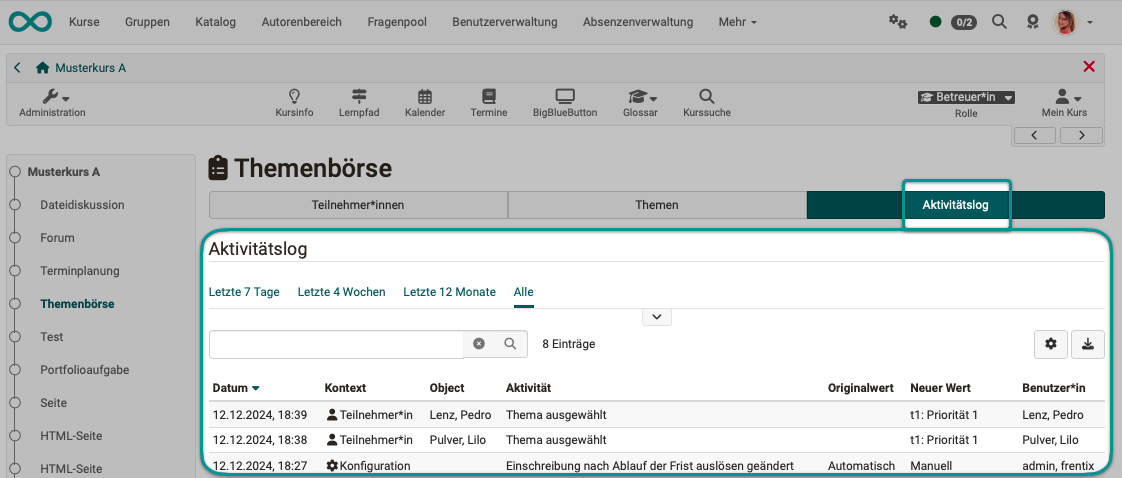Image resolution: width=1122 pixels, height=478 pixels.
Task: Open the global search magnifier
Action: (999, 21)
